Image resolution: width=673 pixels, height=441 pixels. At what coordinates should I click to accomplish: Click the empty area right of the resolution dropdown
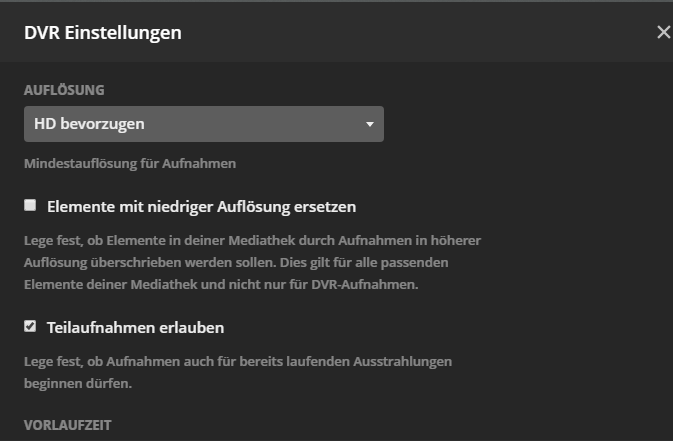[x=520, y=124]
